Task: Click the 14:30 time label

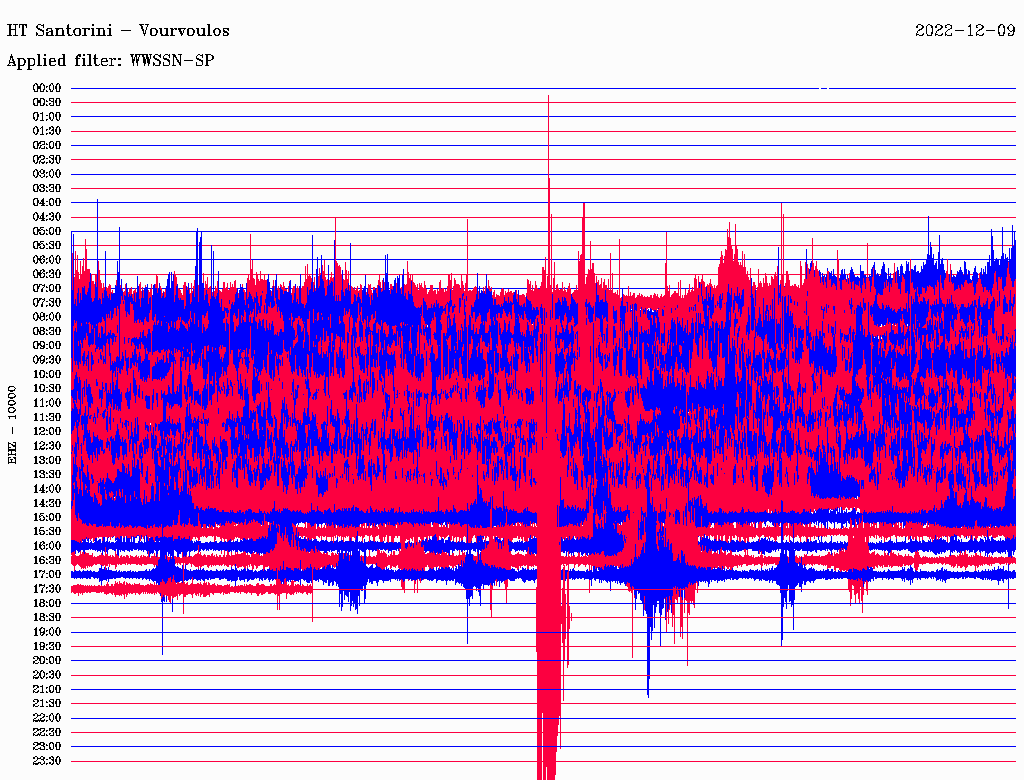Action: coord(47,503)
